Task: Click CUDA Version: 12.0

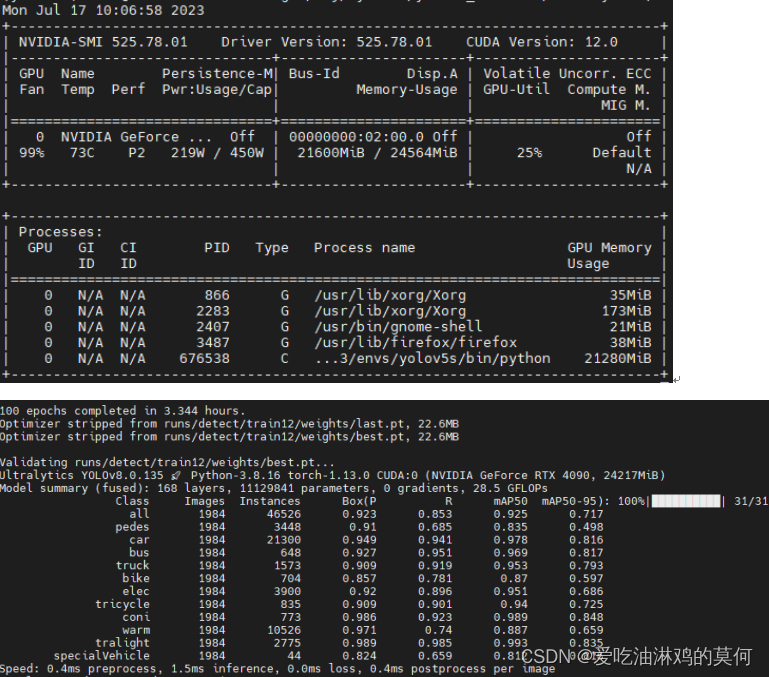Action: pos(542,42)
